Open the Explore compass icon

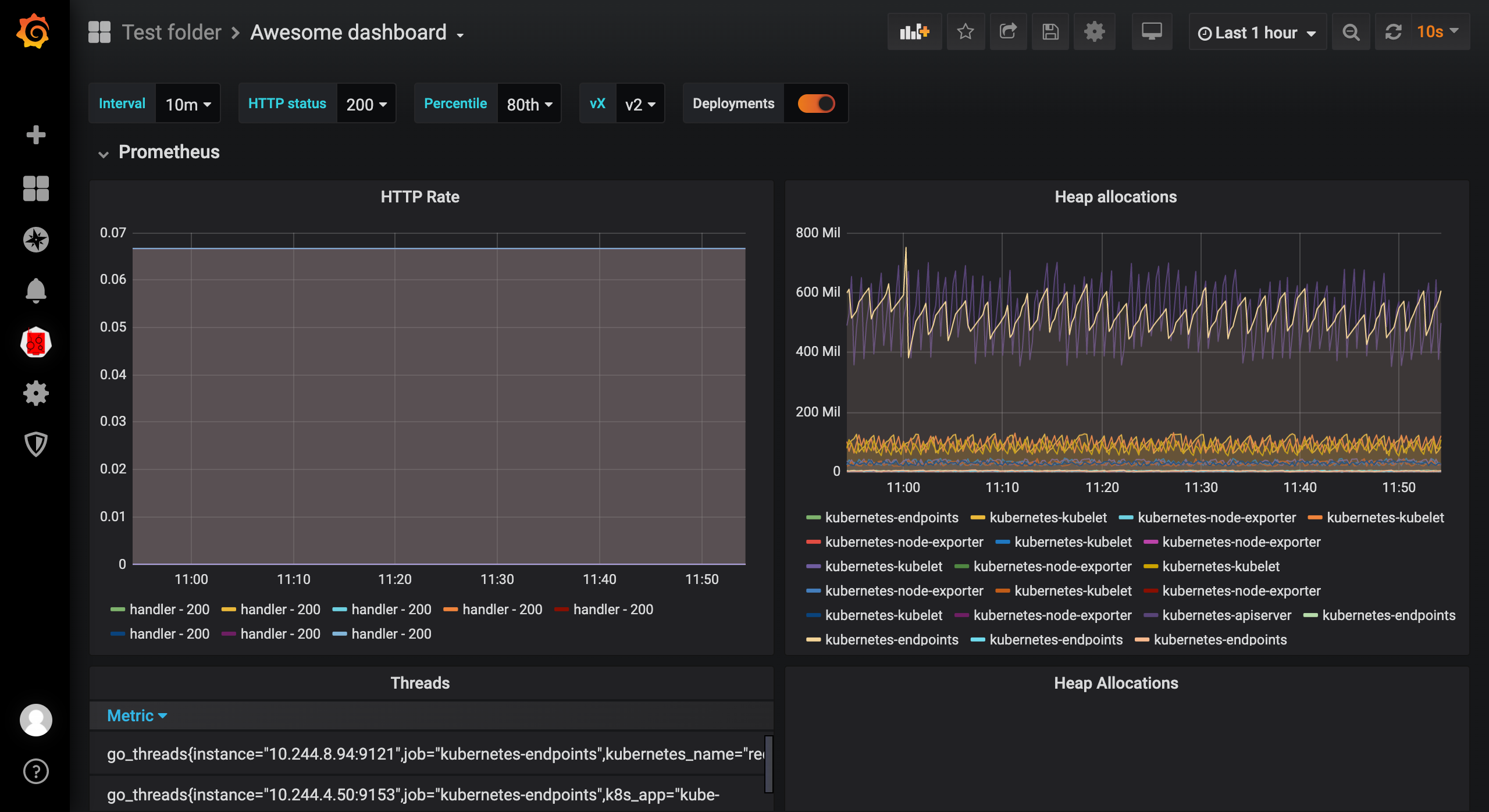[x=35, y=240]
